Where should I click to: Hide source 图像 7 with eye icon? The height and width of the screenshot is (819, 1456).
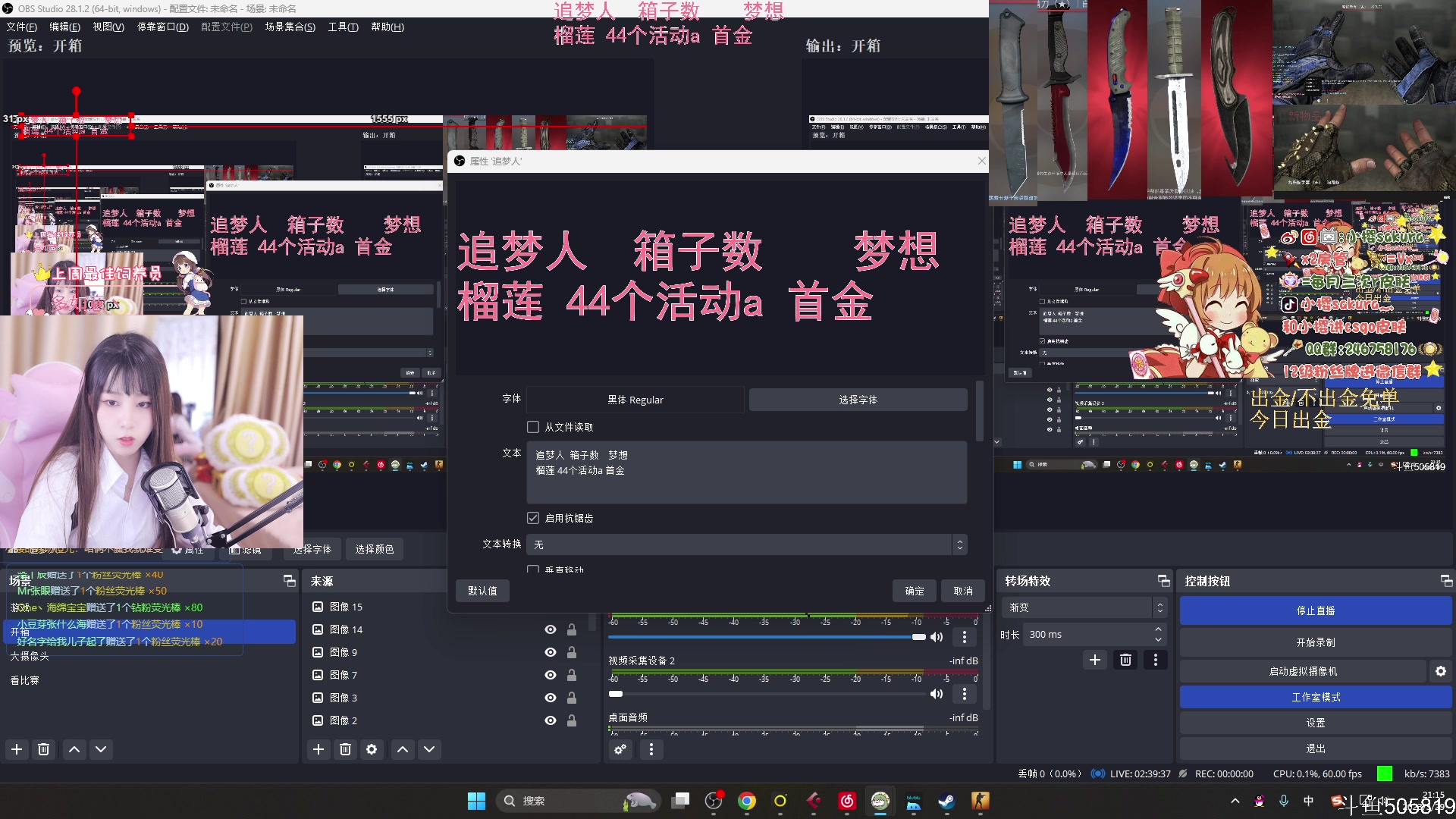coord(551,675)
